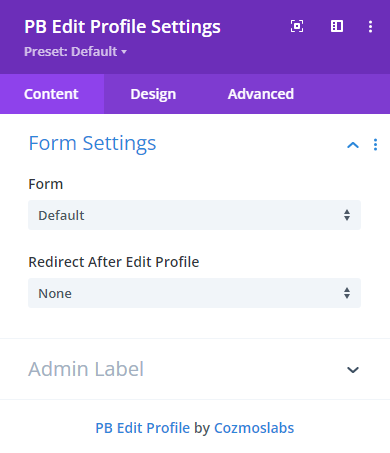This screenshot has height=453, width=390.
Task: Click the Form field label
Action: [x=46, y=184]
